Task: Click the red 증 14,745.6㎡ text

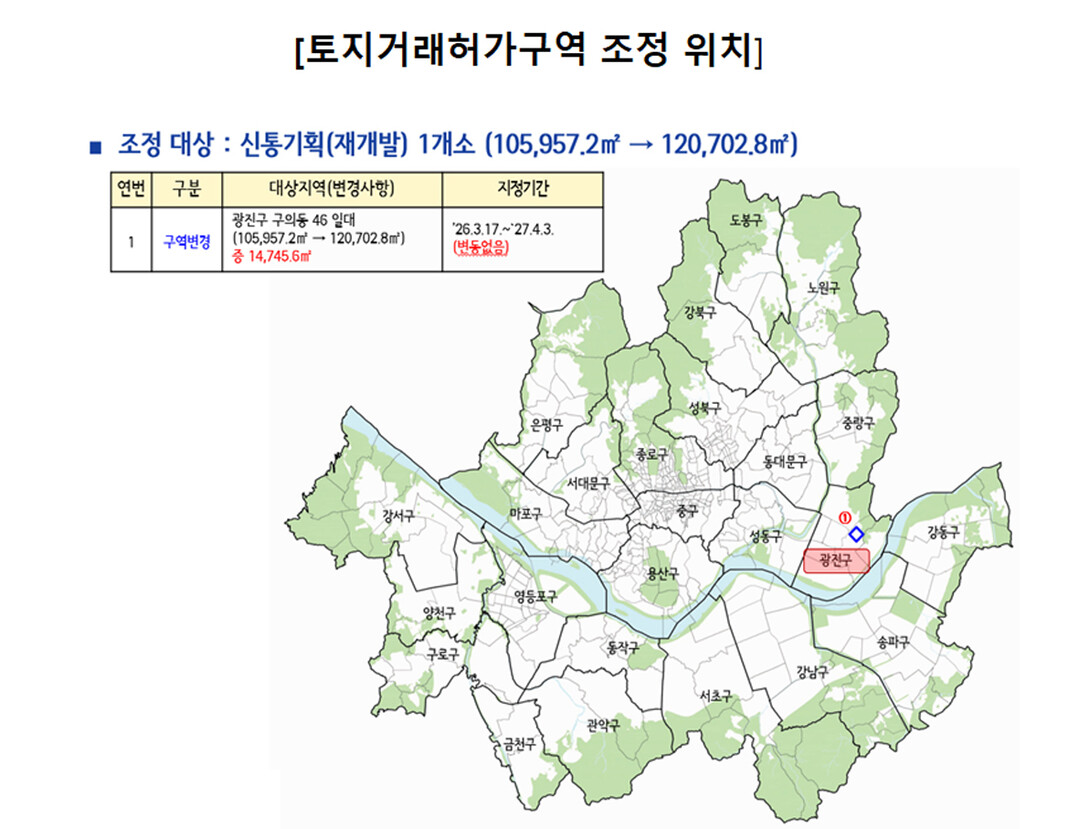Action: click(x=271, y=257)
